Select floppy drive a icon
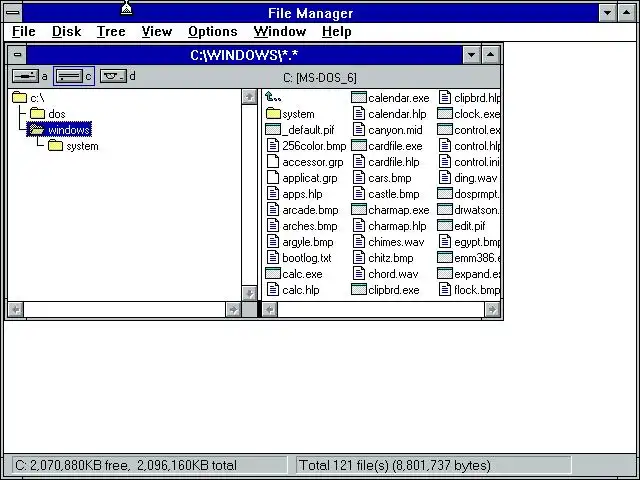Viewport: 640px width, 480px height. click(x=25, y=76)
